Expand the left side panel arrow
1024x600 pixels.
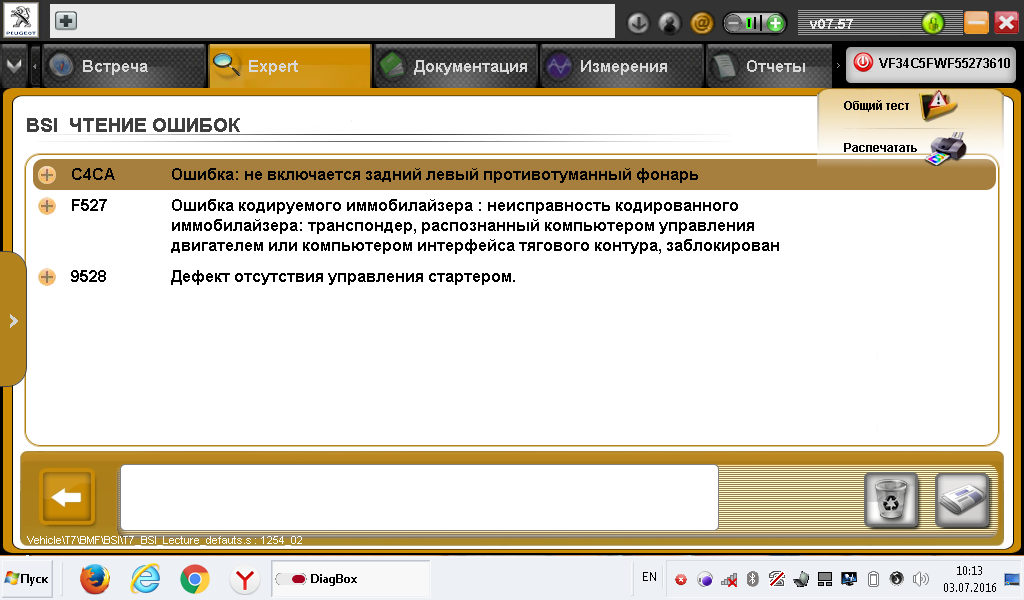point(13,321)
